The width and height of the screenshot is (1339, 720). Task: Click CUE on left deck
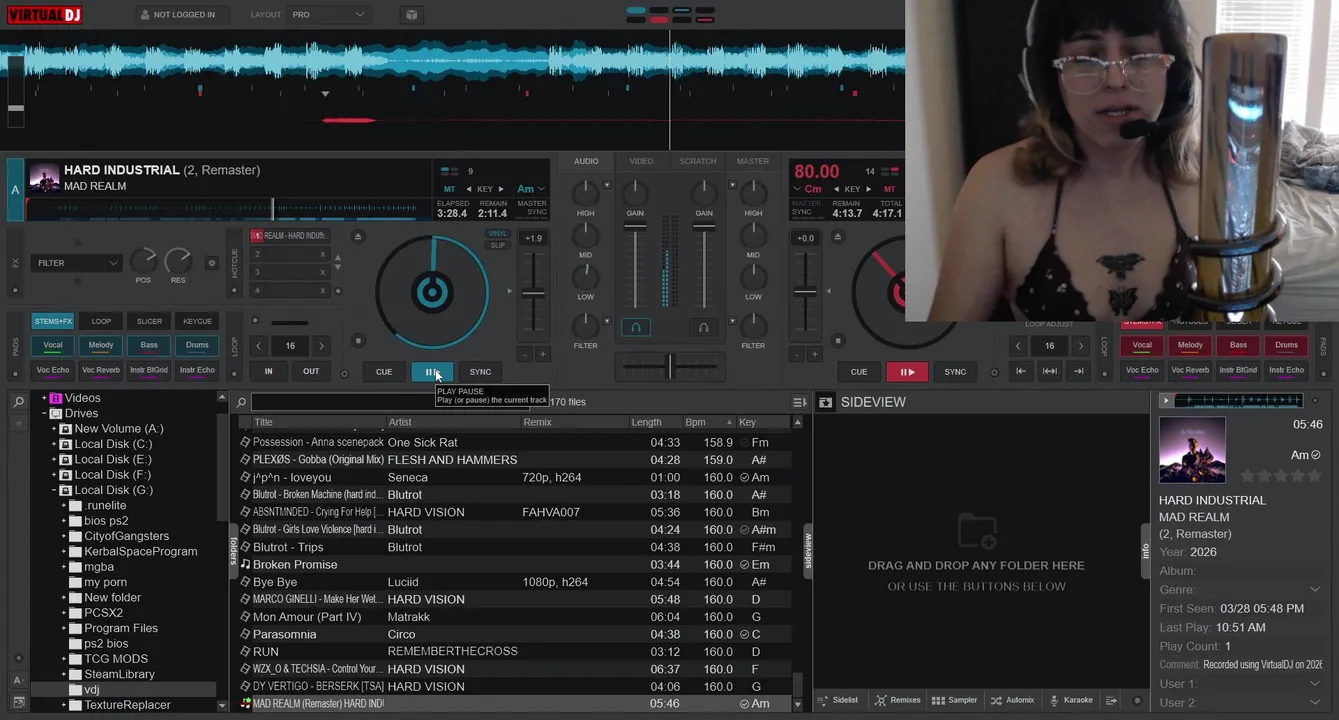(x=384, y=372)
